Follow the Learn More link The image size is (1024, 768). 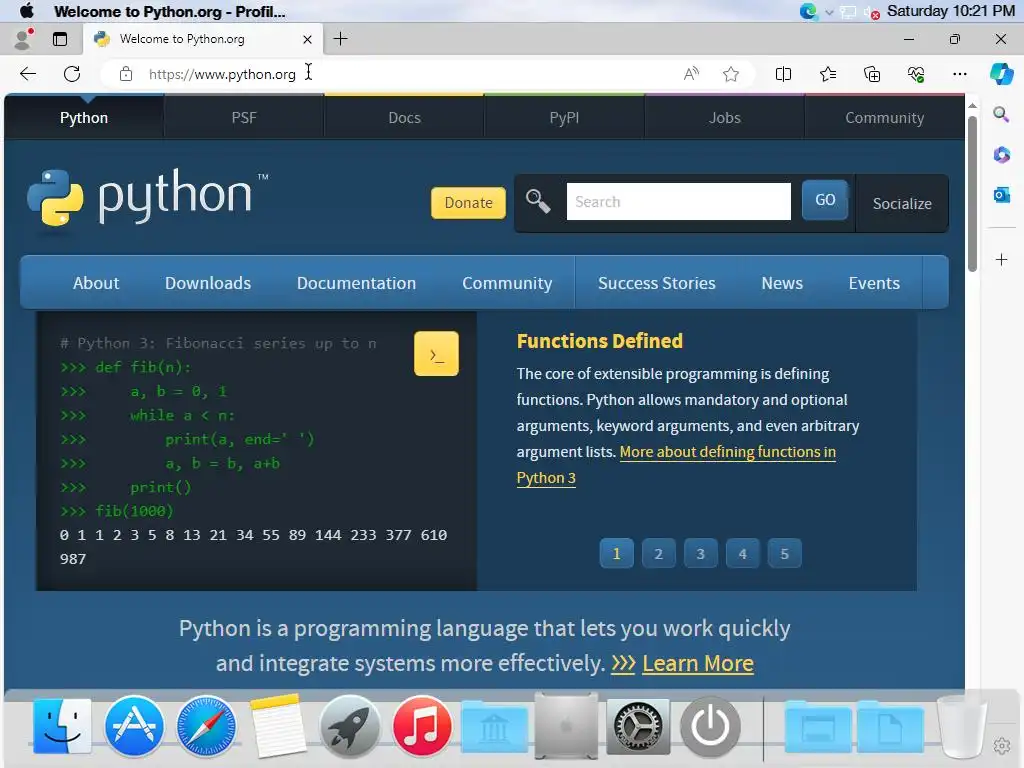click(x=697, y=664)
